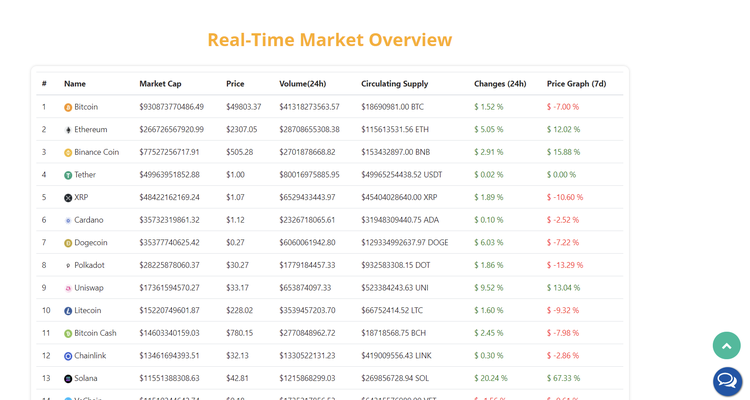Image resolution: width=750 pixels, height=400 pixels.
Task: Click the Real-Time Market Overview heading
Action: 330,40
